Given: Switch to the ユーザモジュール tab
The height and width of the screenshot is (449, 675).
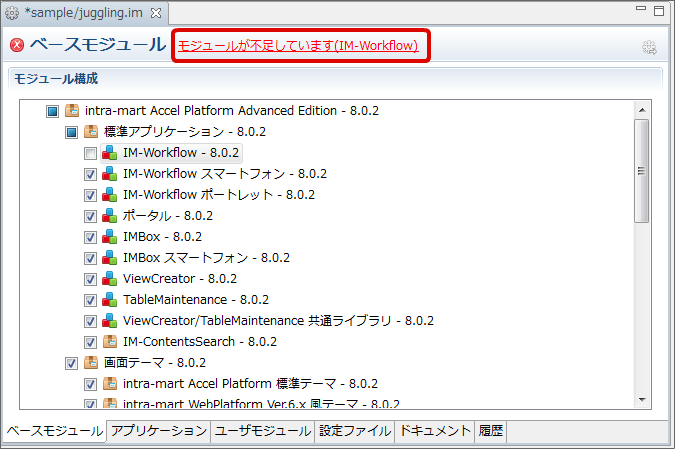Looking at the screenshot, I should (x=263, y=431).
